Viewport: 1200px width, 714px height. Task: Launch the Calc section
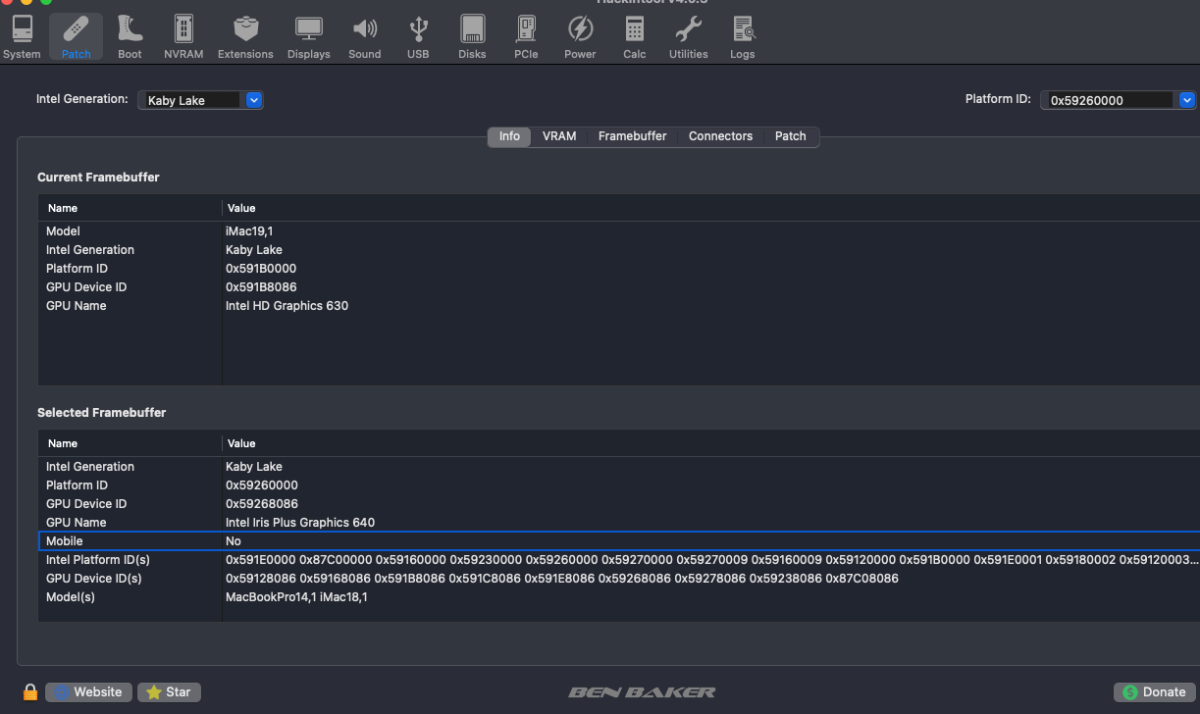(634, 37)
